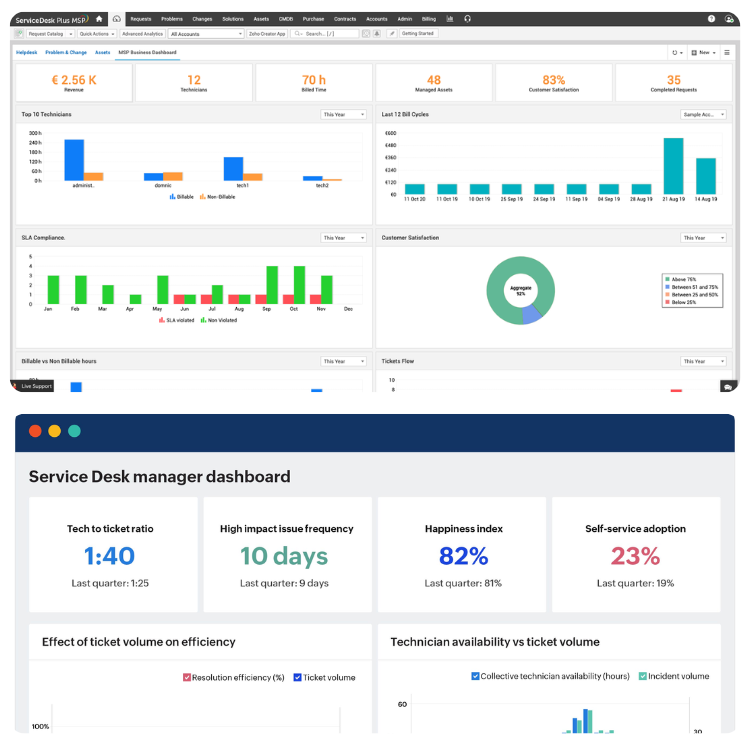
Task: Click the Getting Started button
Action: coord(417,33)
